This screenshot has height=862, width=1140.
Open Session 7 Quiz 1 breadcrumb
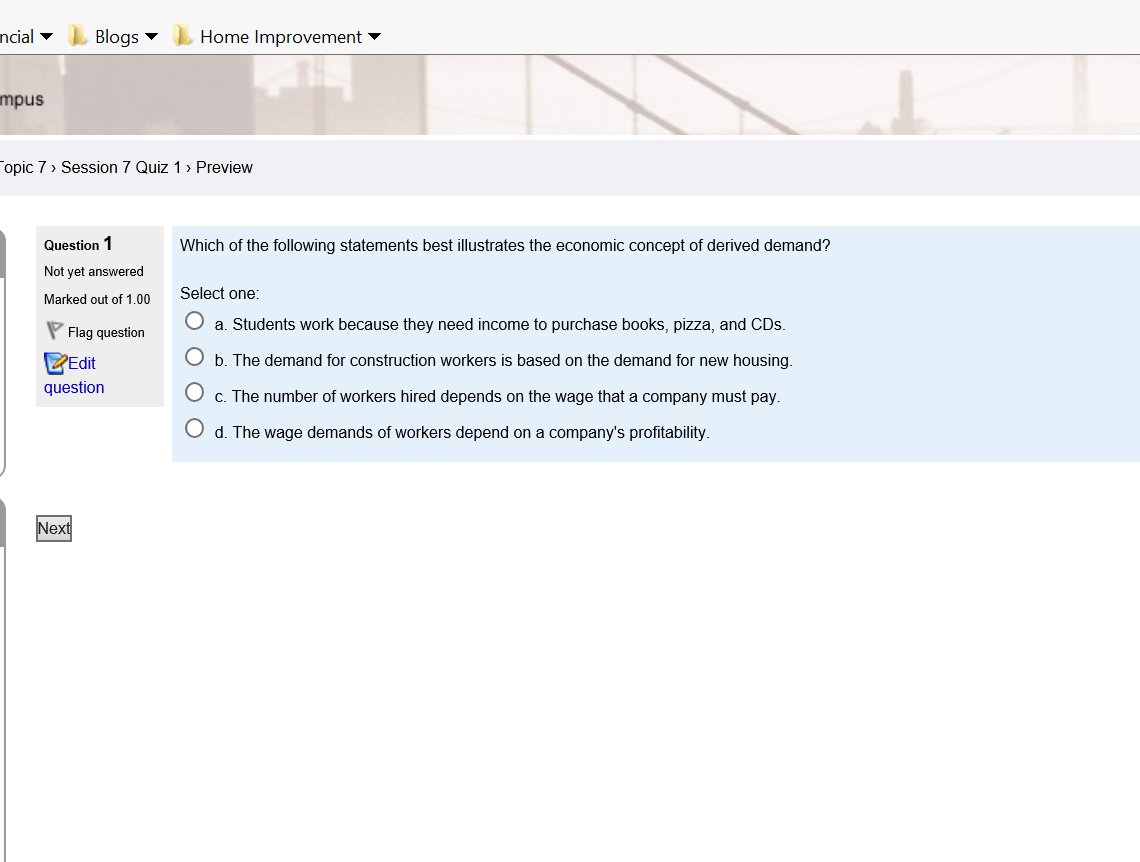pos(121,167)
